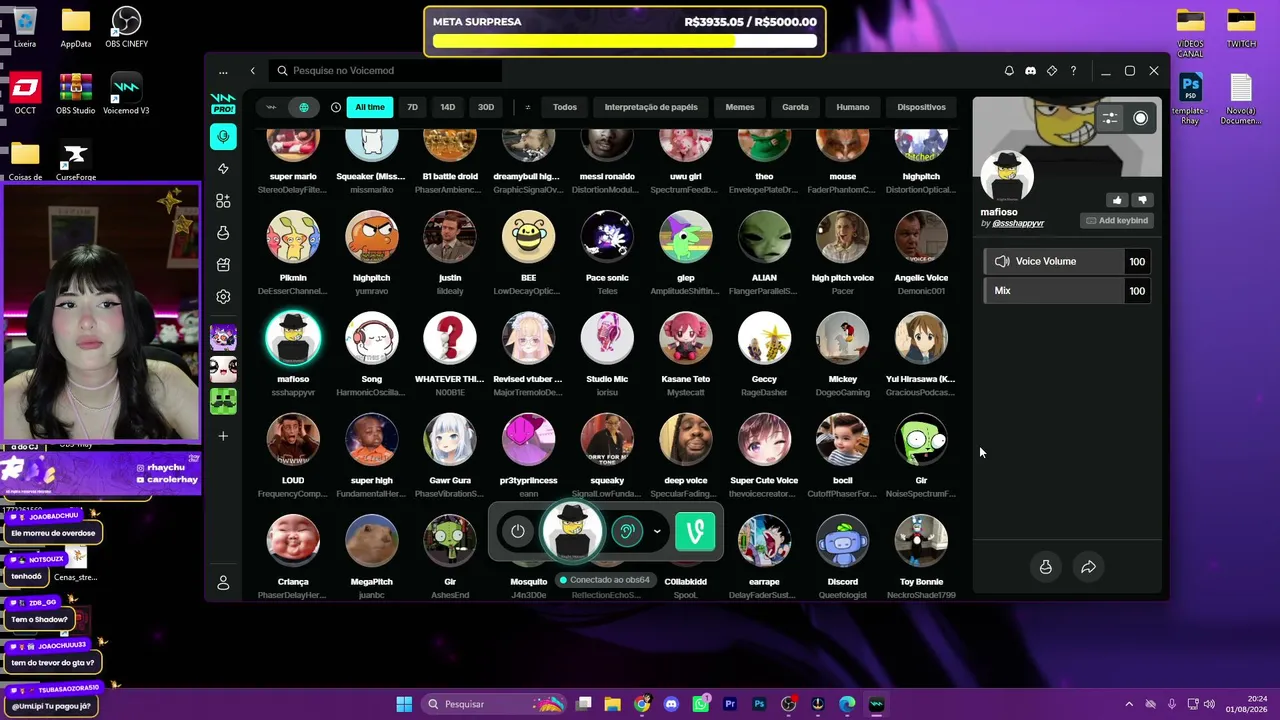Open flask icon in voice details panel
The image size is (1280, 720).
tap(1046, 567)
